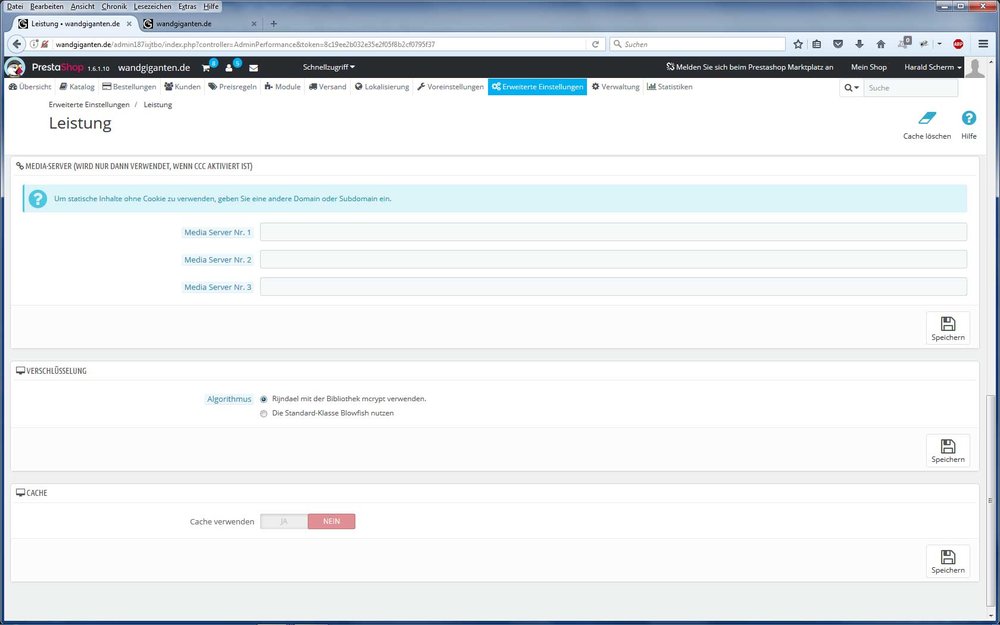The image size is (1000, 625).
Task: Open the Übersicht menu
Action: 30,87
